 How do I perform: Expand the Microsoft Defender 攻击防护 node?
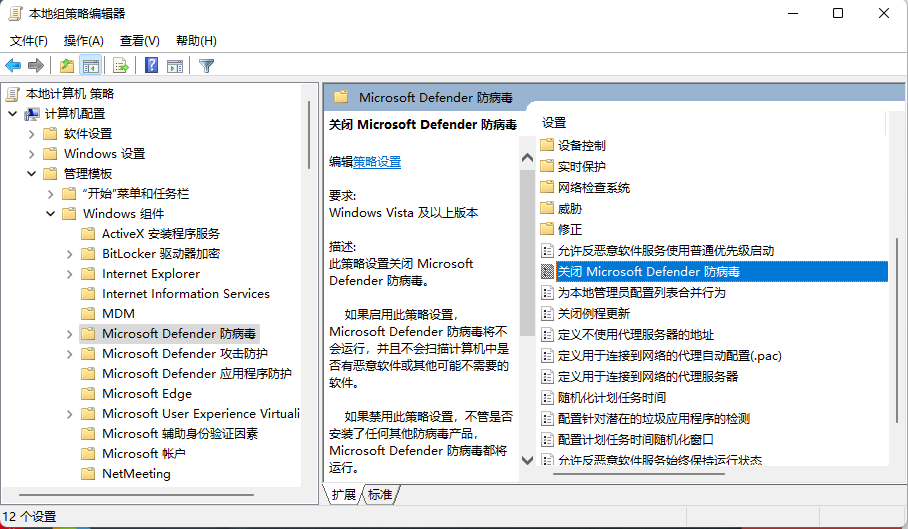click(69, 354)
